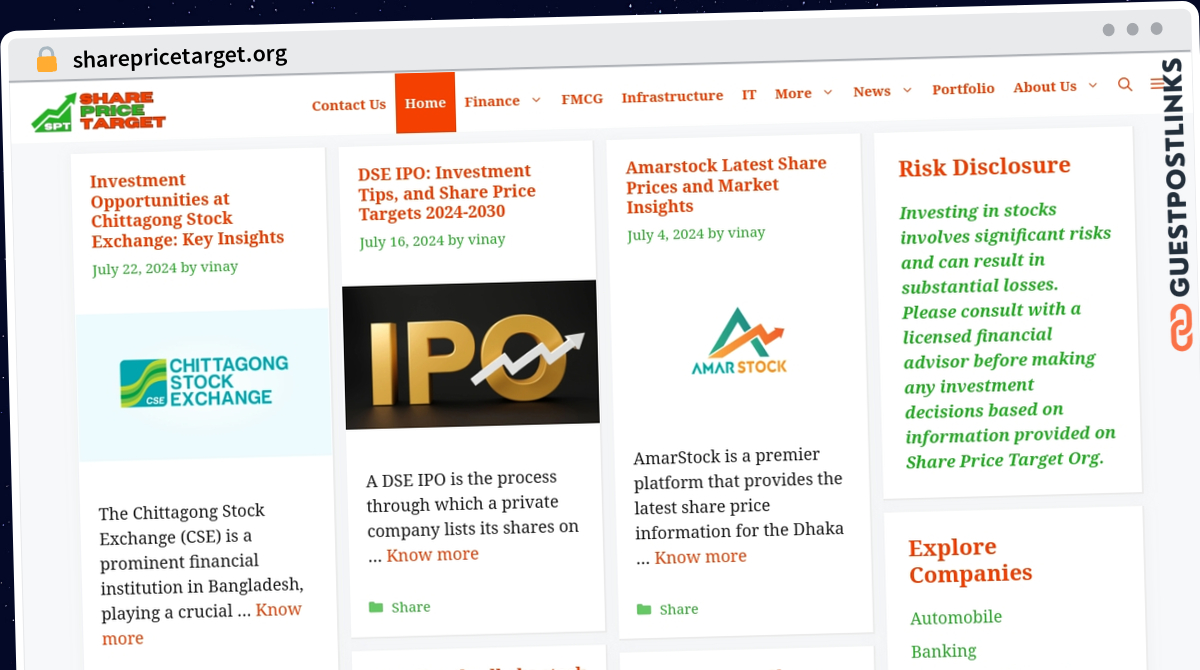Screen dimensions: 1200x670
Task: Open the Automobile companies link
Action: (x=956, y=617)
